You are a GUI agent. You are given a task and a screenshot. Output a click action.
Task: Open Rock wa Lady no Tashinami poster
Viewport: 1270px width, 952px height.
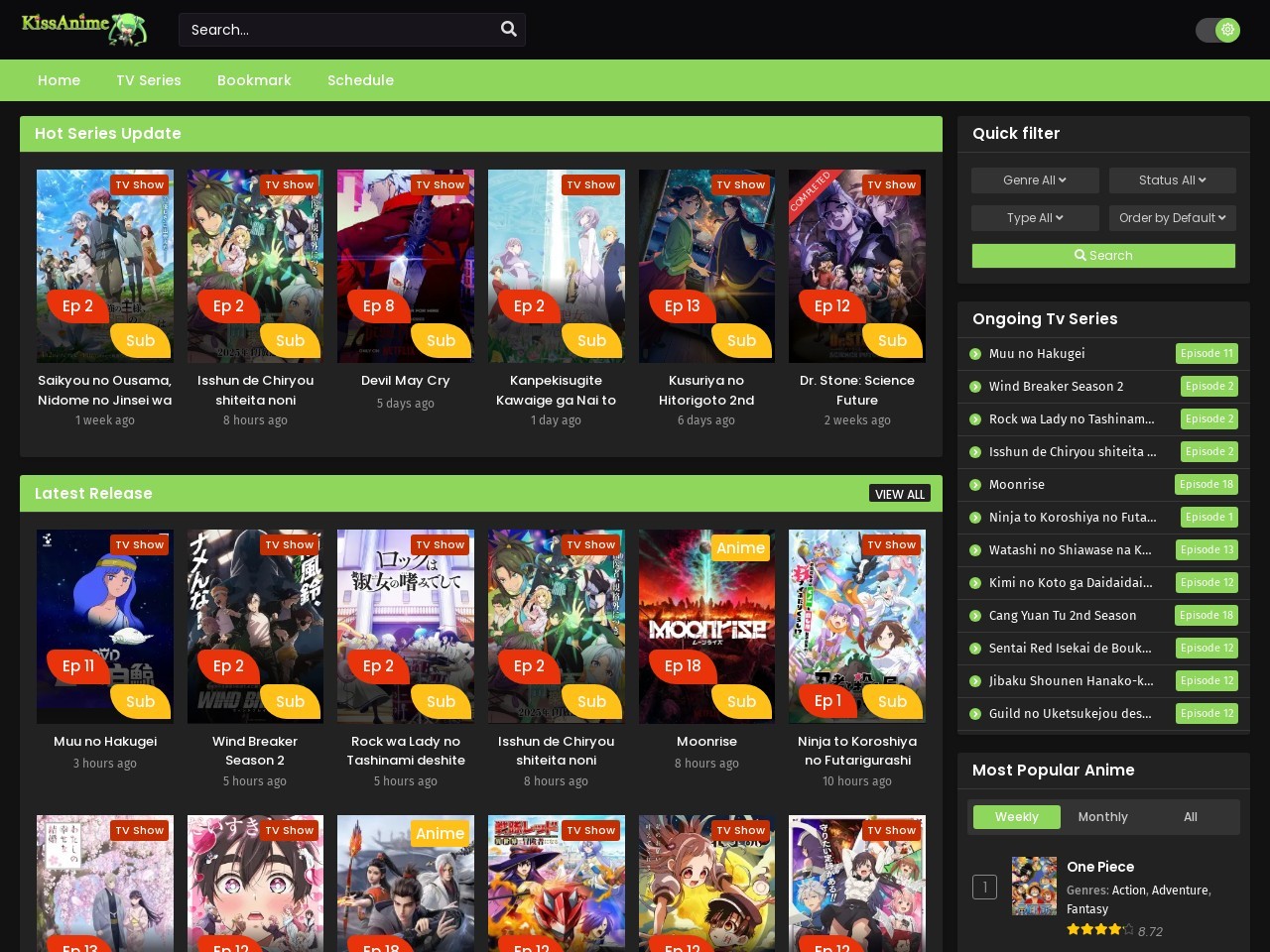click(406, 626)
